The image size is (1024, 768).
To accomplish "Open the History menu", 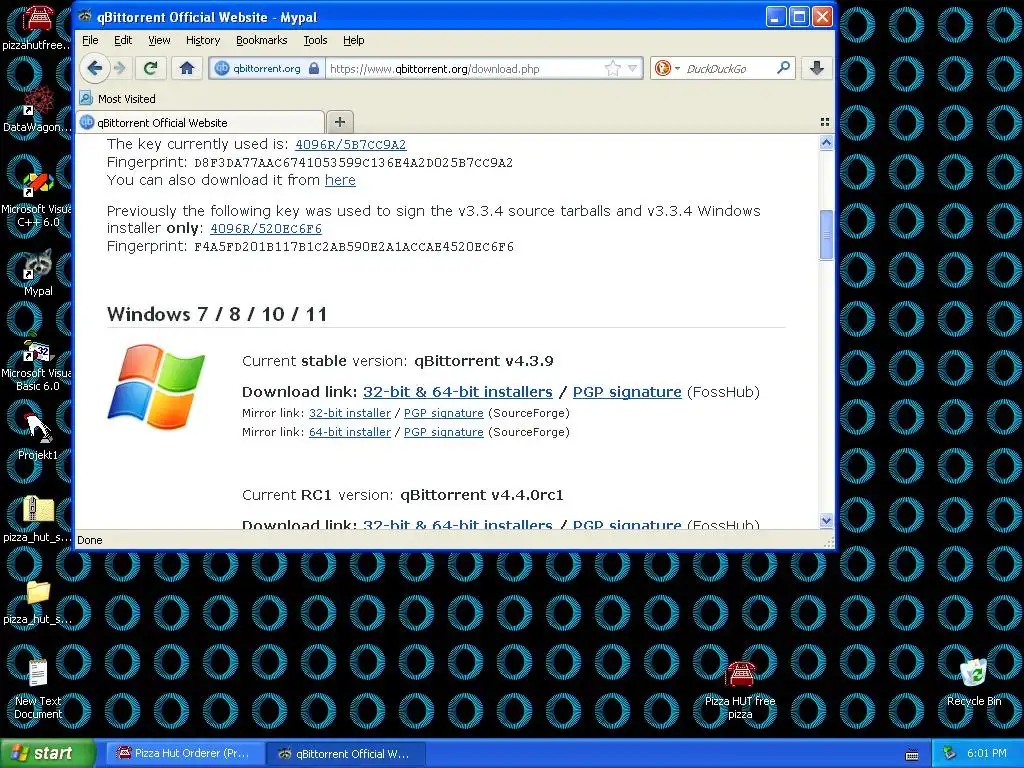I will 202,40.
